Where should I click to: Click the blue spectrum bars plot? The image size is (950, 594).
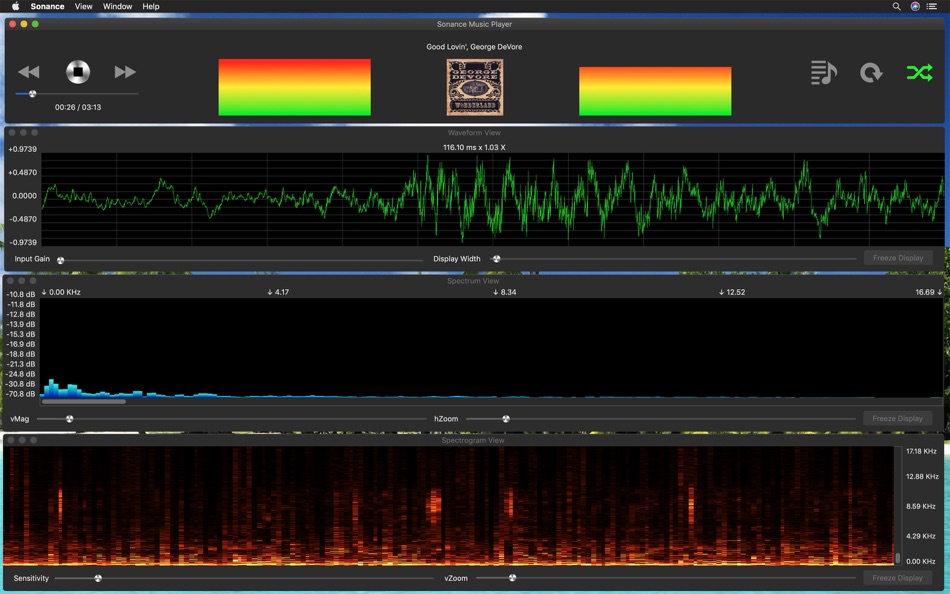click(491, 348)
